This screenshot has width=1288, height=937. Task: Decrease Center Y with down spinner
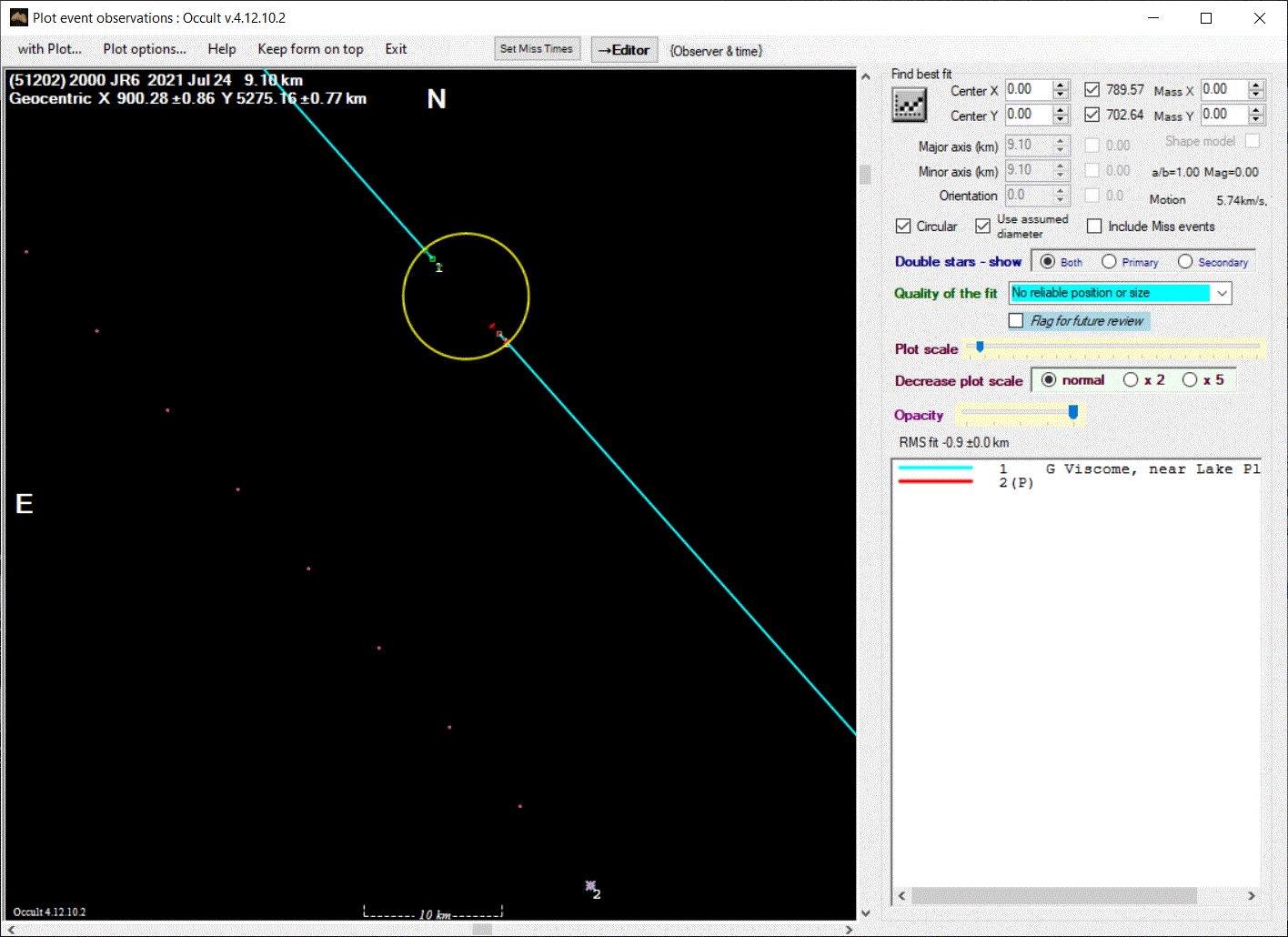1061,119
